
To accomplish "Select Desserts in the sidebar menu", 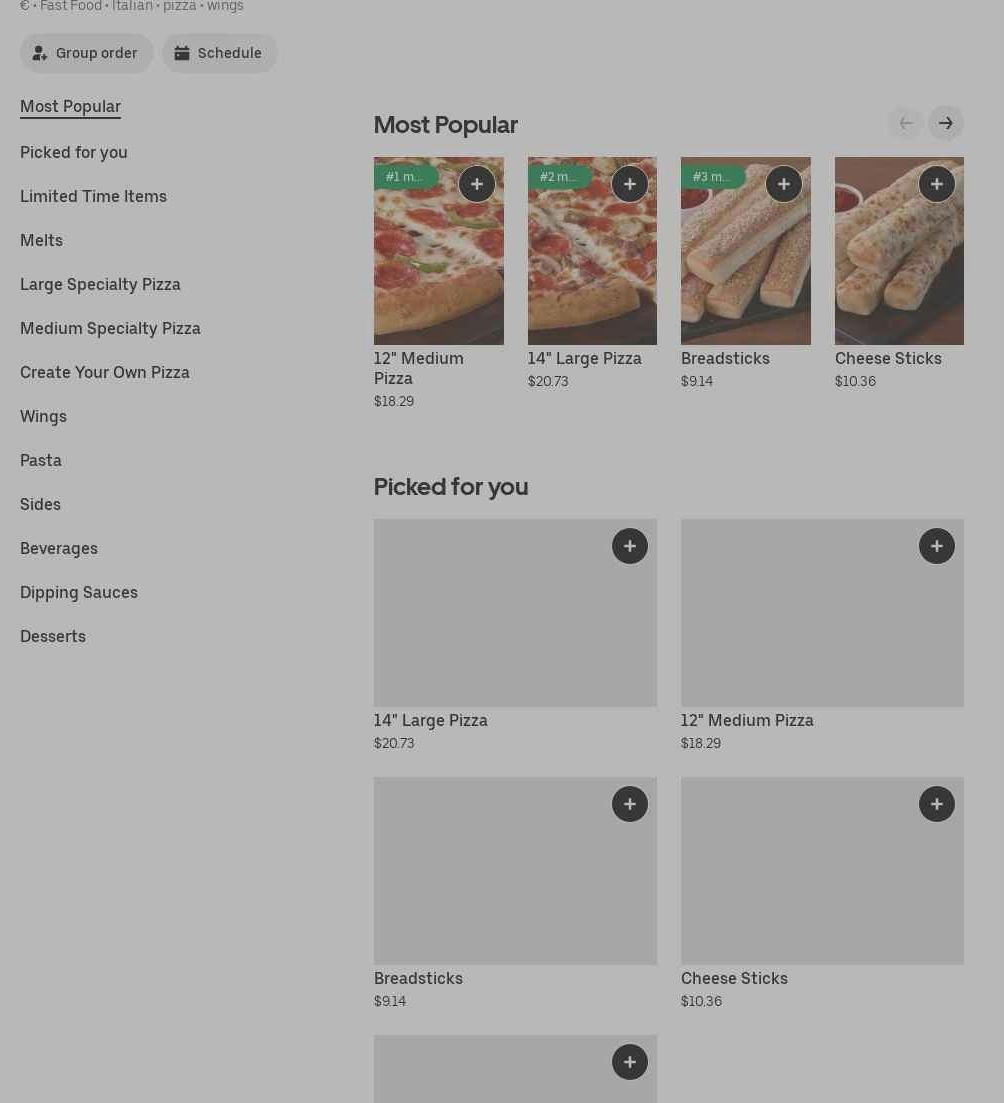I will (53, 636).
